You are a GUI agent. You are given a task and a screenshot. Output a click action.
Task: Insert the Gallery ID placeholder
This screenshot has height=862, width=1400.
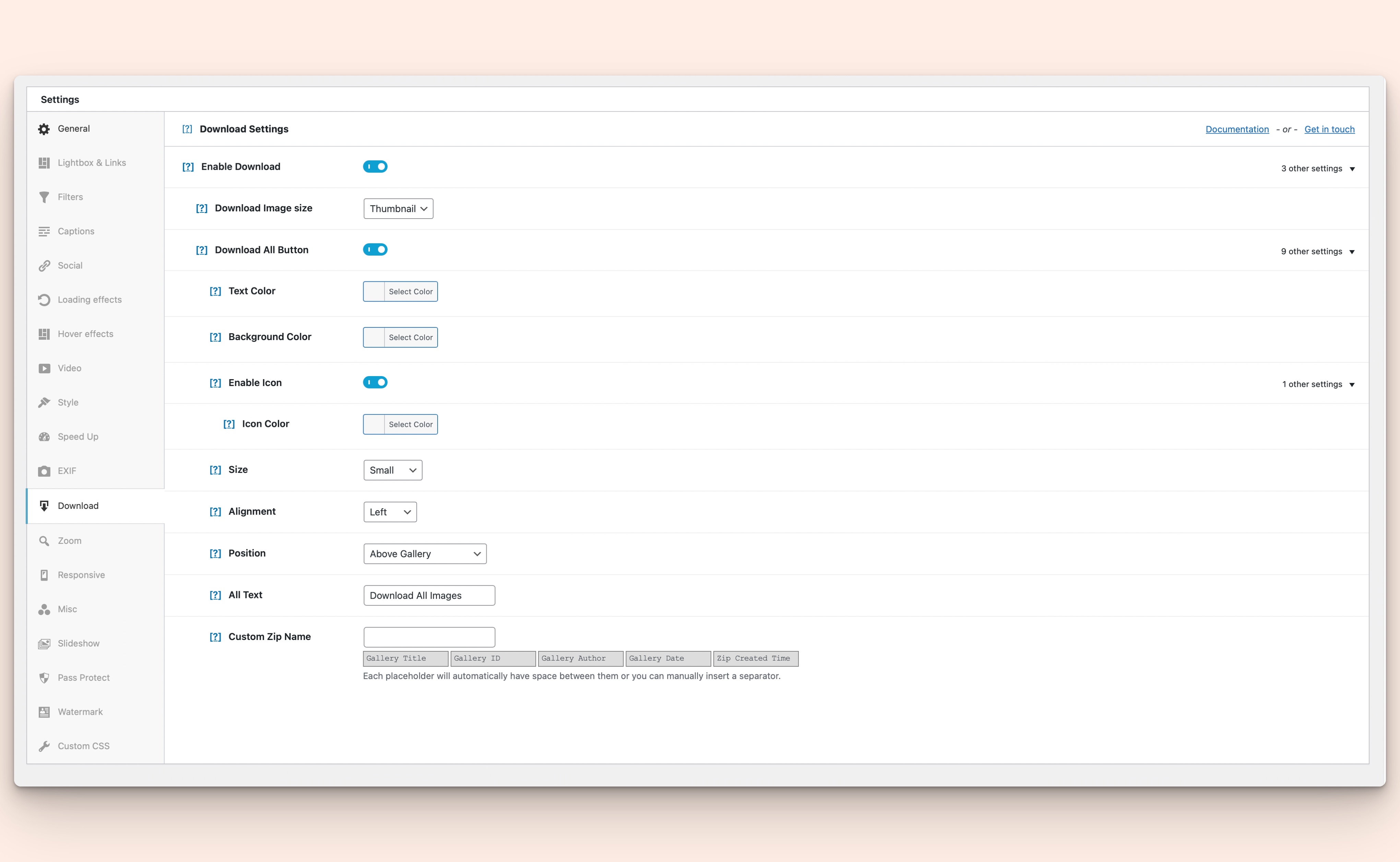494,659
